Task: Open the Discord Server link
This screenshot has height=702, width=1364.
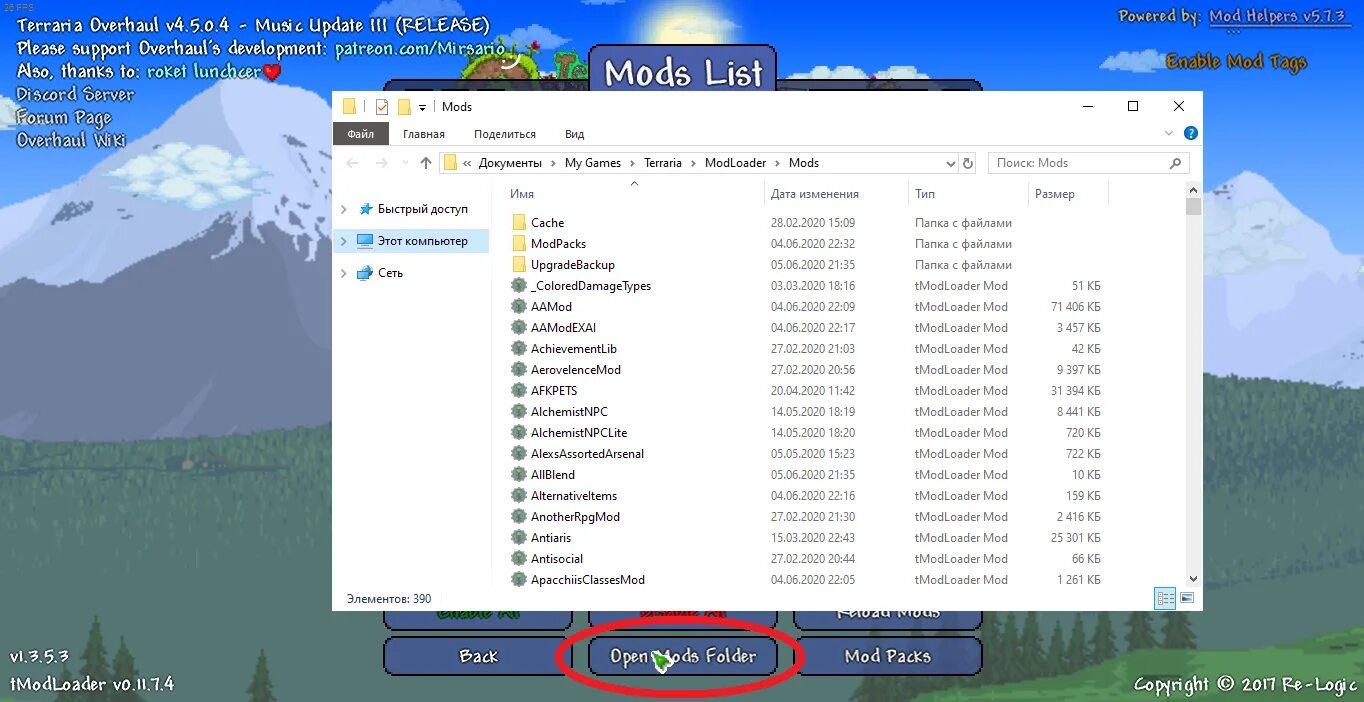Action: pos(75,94)
